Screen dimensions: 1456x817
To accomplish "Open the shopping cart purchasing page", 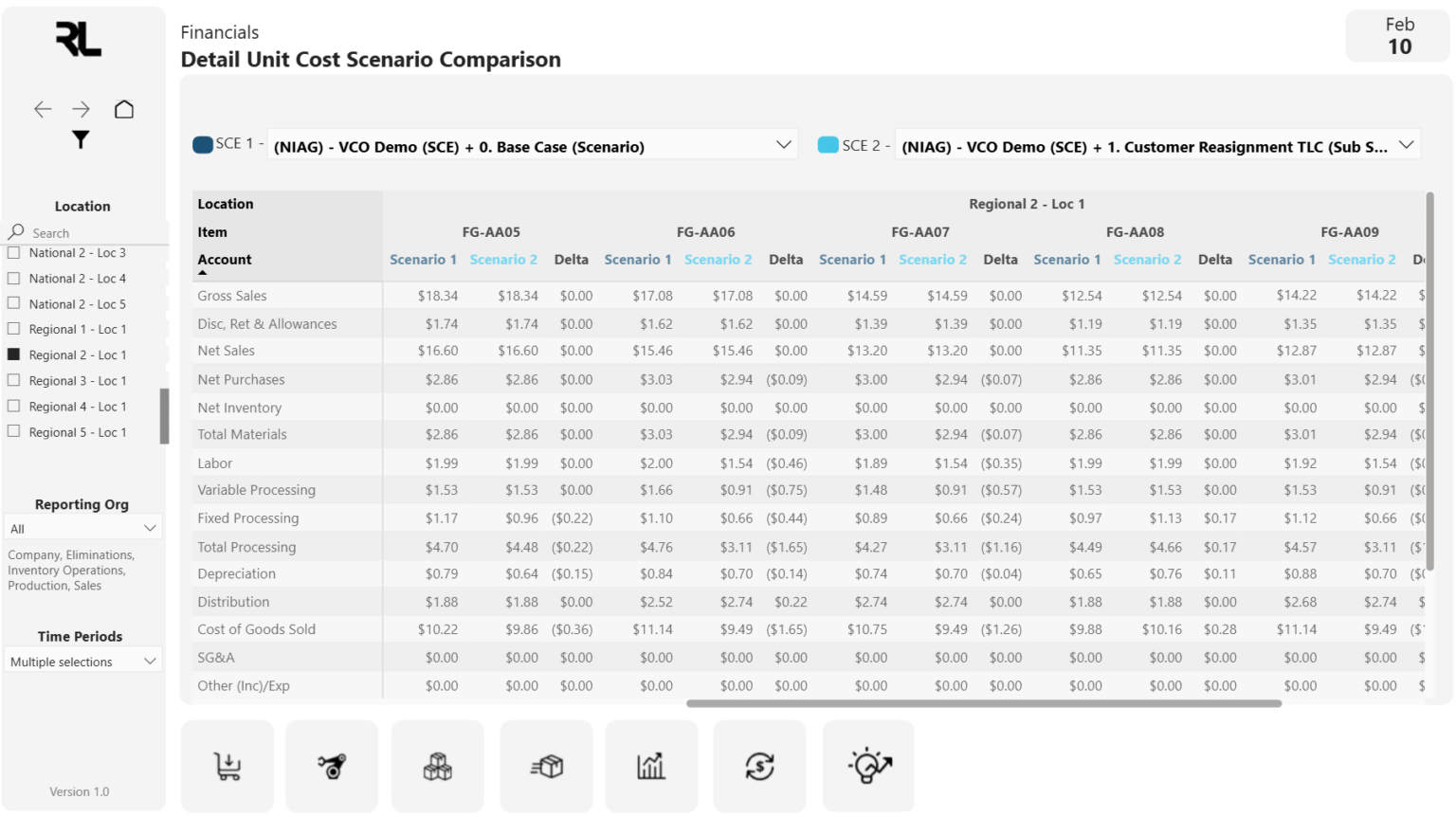I will (227, 766).
